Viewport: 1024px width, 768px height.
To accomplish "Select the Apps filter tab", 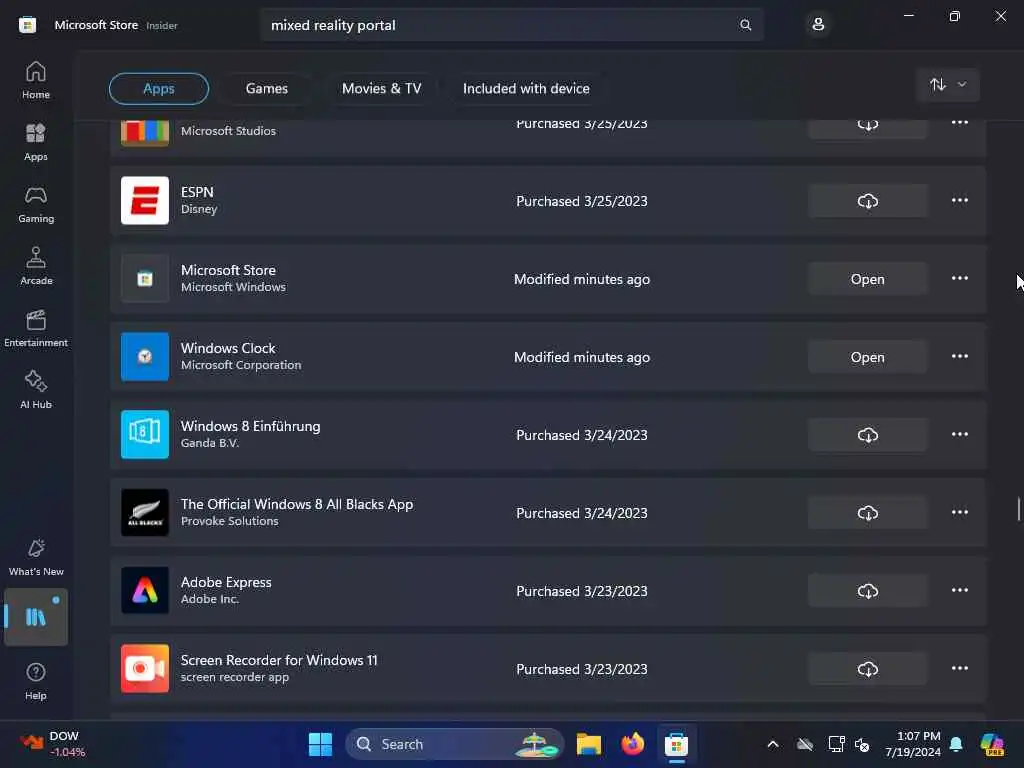I will (x=159, y=89).
